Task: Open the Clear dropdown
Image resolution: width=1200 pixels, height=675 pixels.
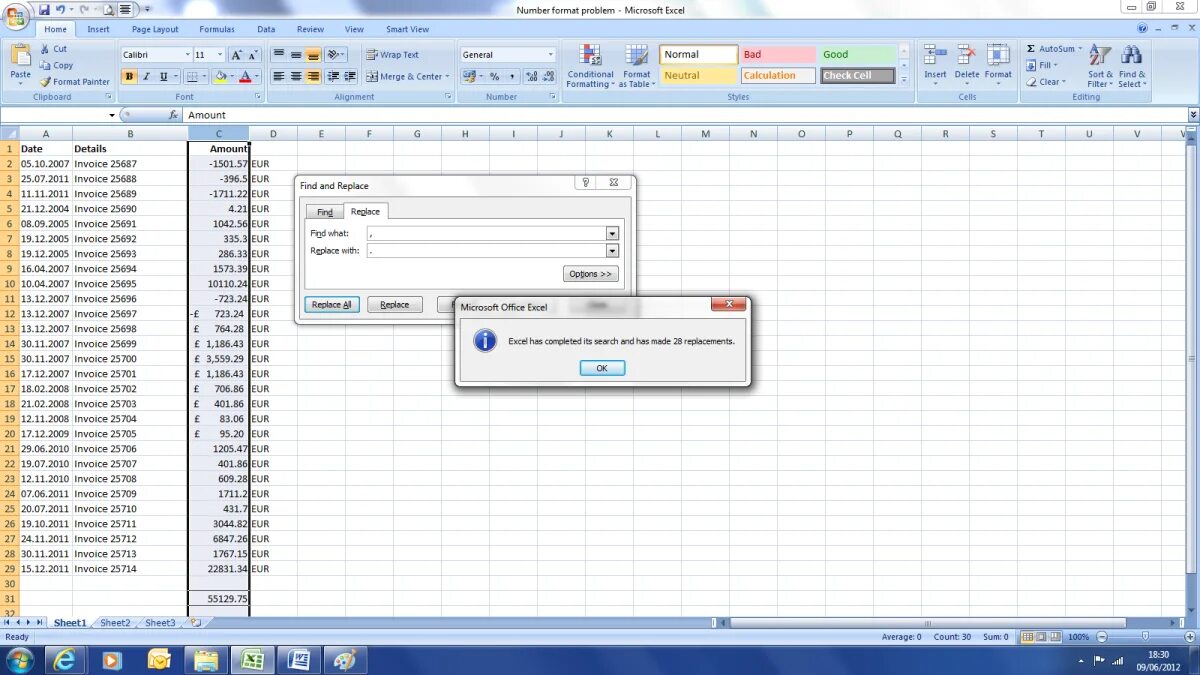Action: coord(1046,82)
